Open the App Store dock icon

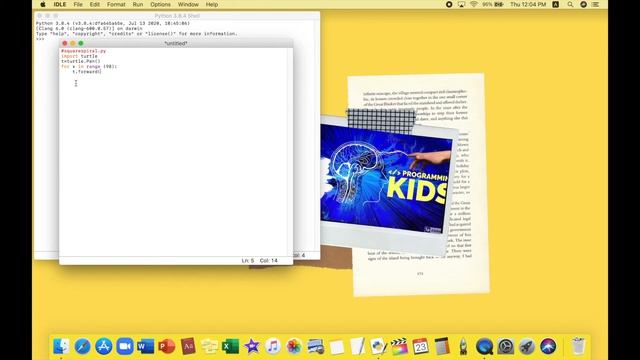104,347
